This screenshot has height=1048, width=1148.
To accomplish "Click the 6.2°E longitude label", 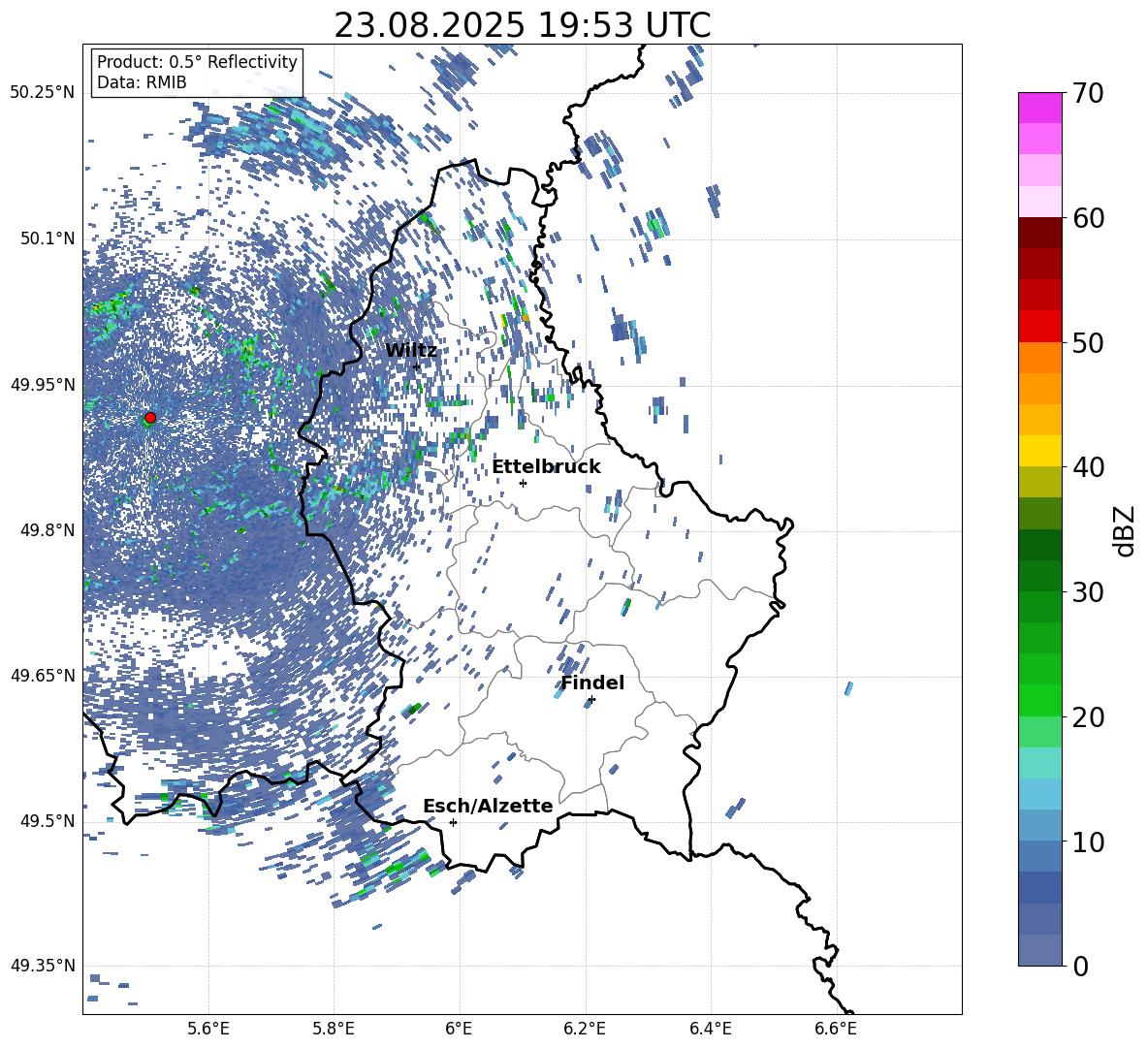I will pos(585,1029).
